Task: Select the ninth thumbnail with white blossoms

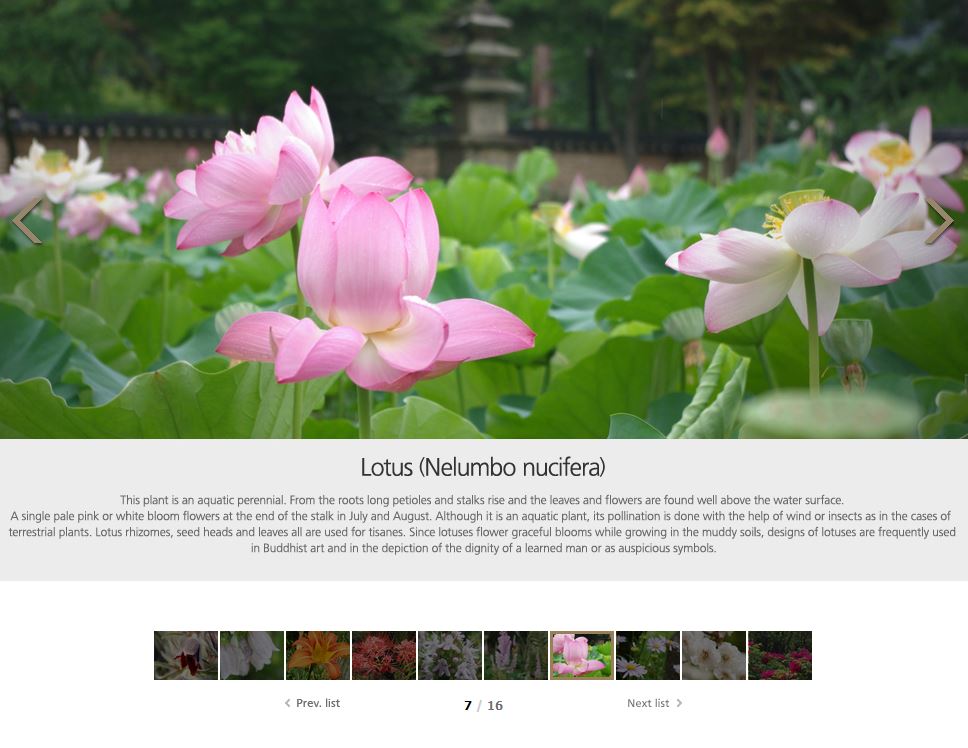Action: (714, 655)
